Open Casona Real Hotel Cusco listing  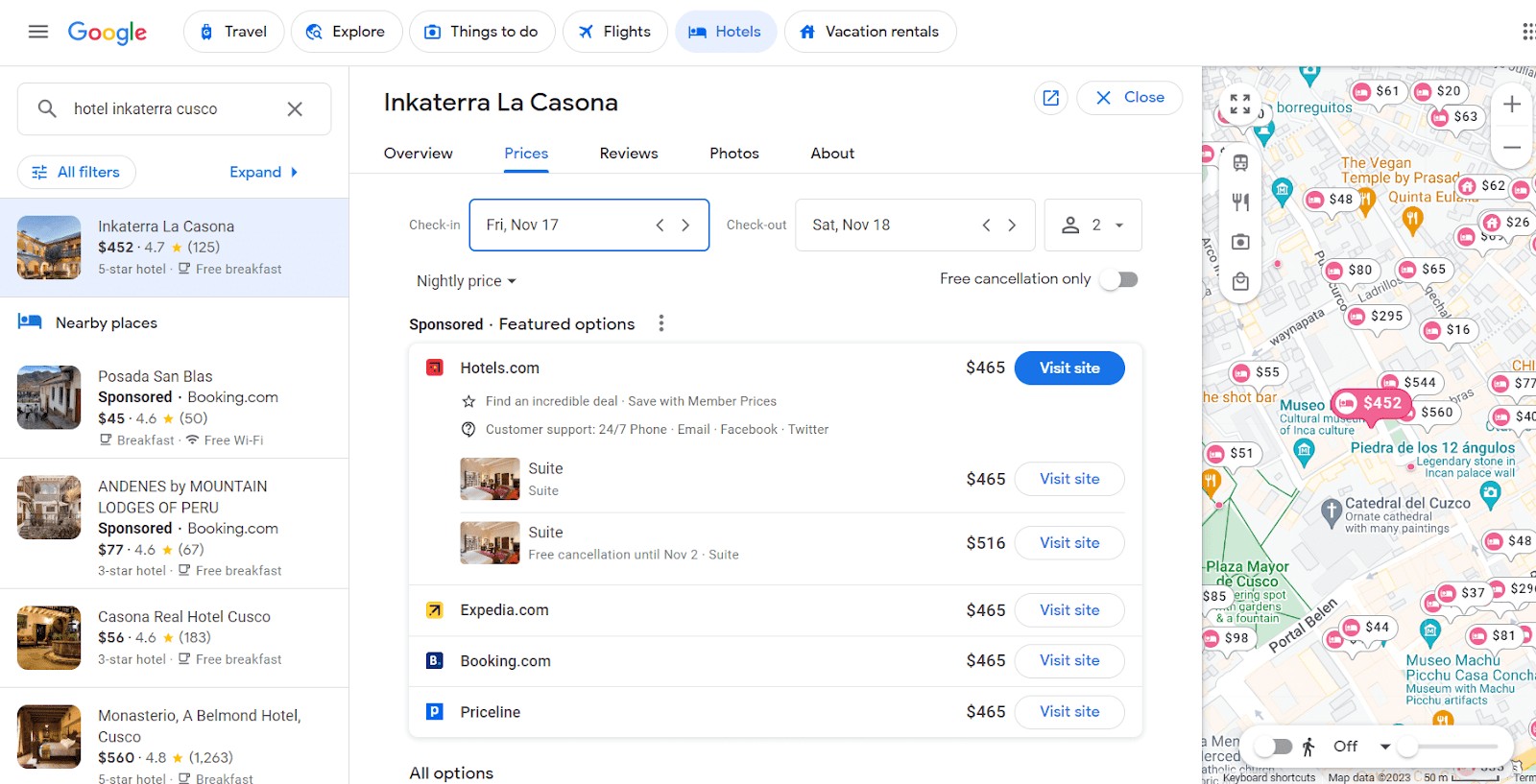click(x=174, y=638)
